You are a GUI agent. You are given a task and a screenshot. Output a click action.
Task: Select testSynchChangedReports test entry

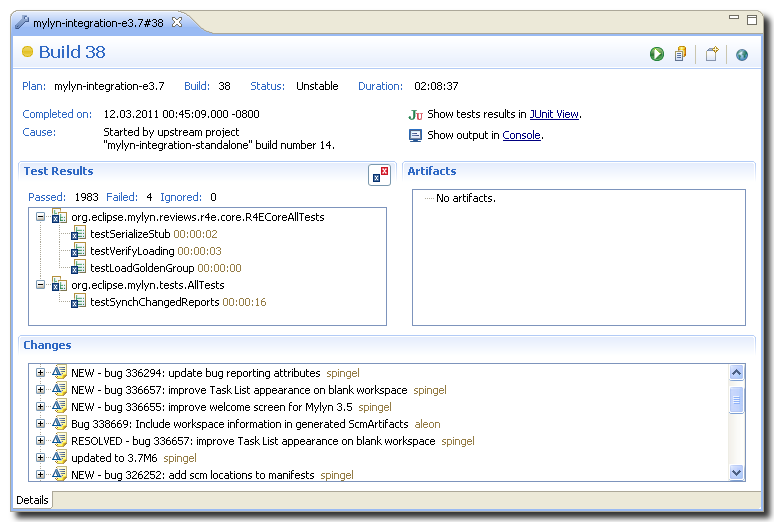[154, 302]
